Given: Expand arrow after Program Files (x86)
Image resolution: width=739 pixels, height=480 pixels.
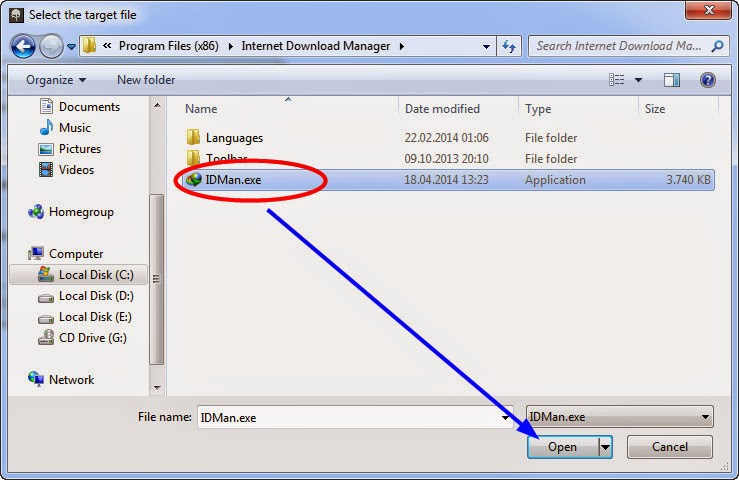Looking at the screenshot, I should tap(230, 46).
